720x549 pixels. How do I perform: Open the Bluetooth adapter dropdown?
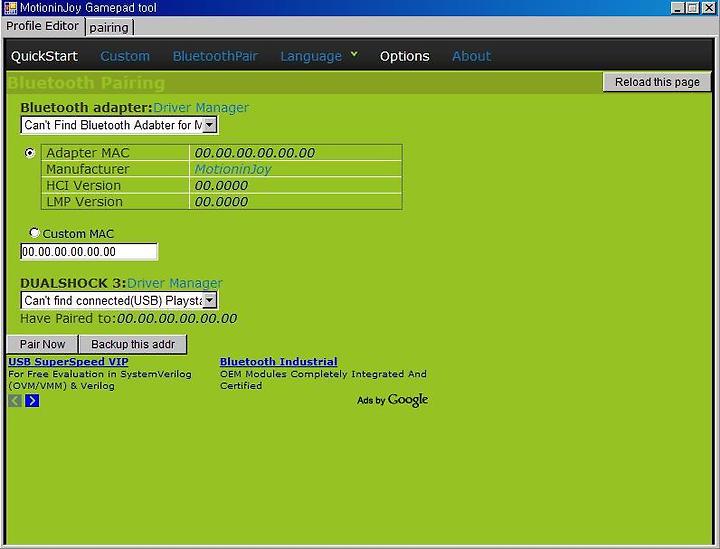click(x=119, y=125)
